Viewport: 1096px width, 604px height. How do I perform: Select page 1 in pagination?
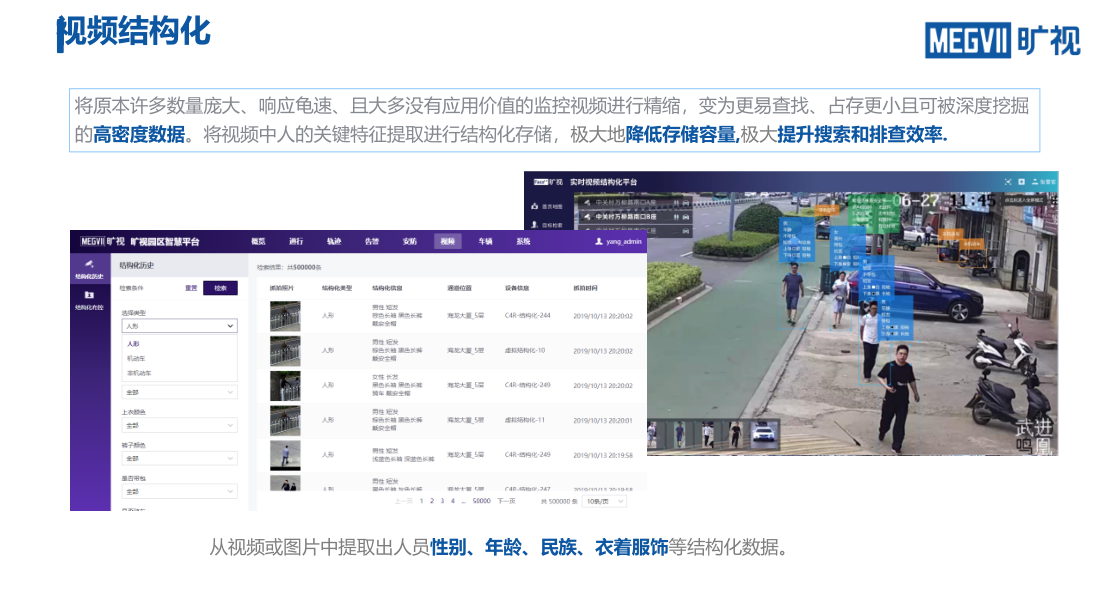click(x=421, y=501)
